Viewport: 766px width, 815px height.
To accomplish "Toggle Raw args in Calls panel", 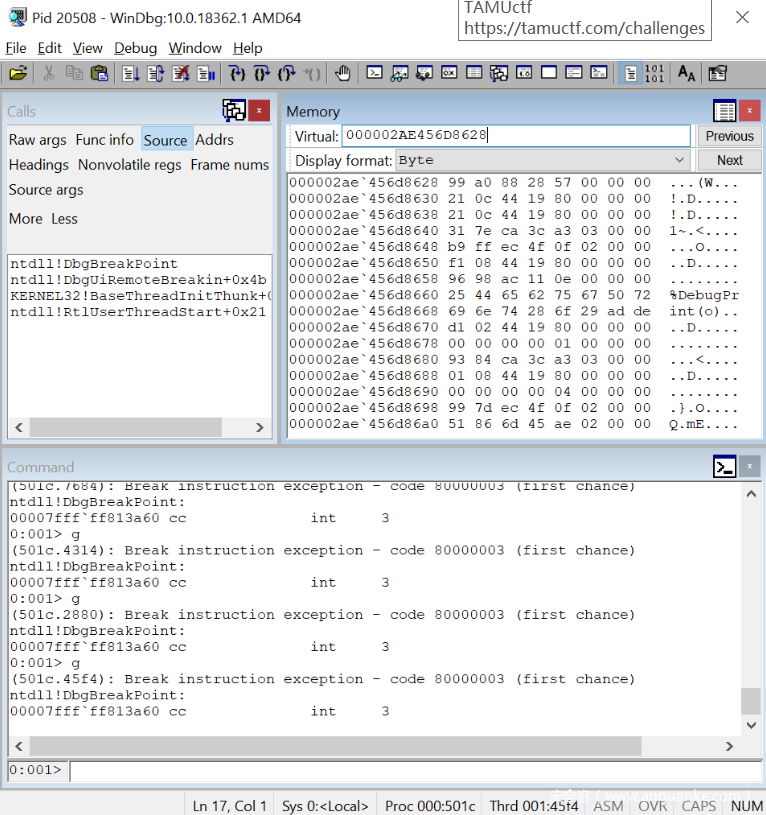I will 38,140.
